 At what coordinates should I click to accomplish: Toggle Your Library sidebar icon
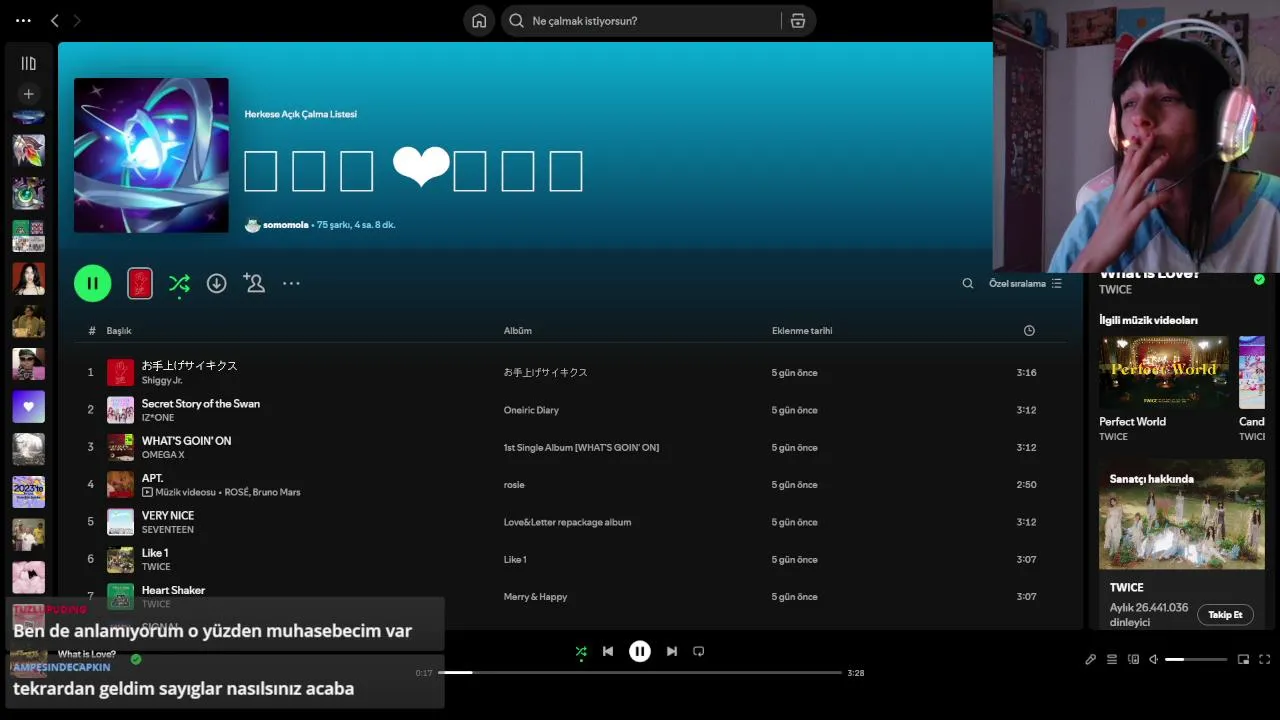(x=28, y=63)
